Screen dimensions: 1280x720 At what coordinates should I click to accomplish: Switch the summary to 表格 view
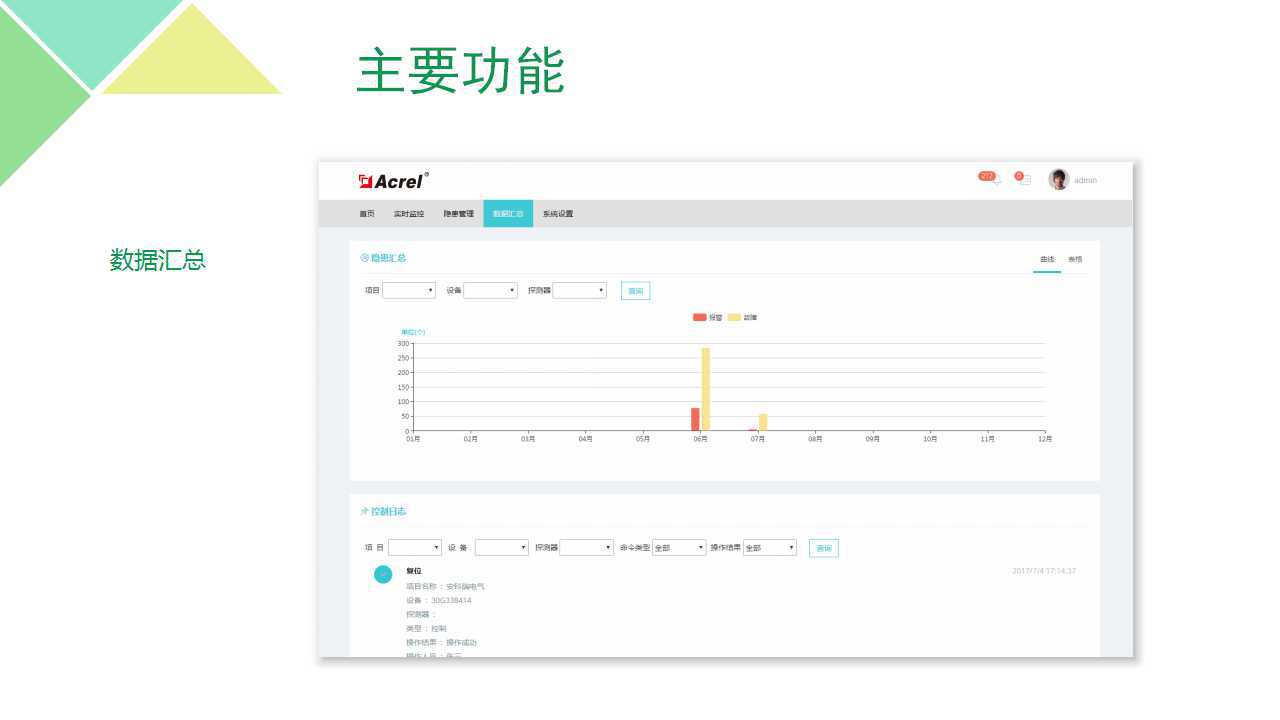[1075, 260]
